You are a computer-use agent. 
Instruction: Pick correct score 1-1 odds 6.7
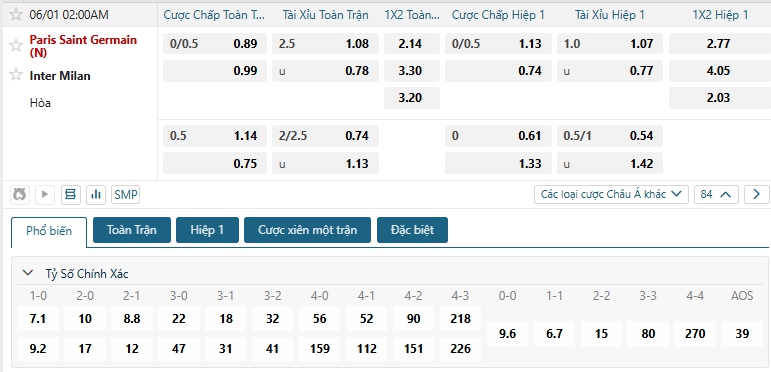(x=554, y=334)
